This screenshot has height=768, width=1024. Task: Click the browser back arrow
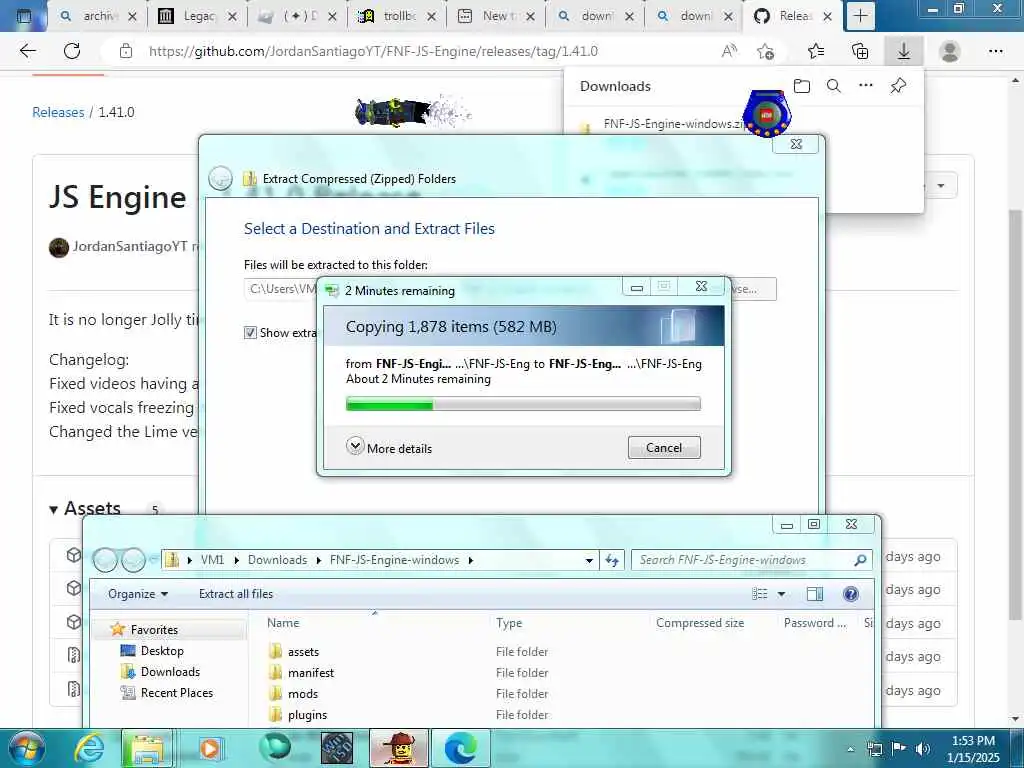pos(27,51)
